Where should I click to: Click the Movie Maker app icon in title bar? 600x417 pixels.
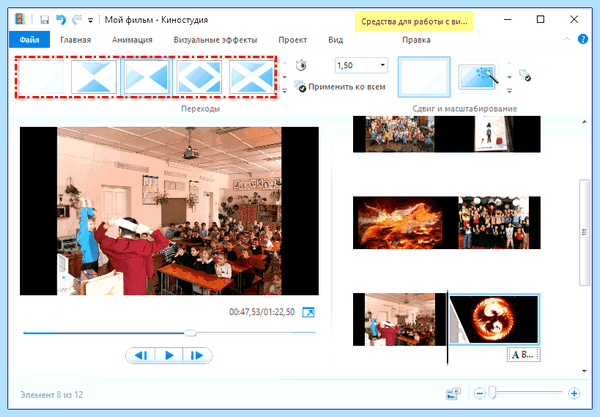click(x=20, y=19)
